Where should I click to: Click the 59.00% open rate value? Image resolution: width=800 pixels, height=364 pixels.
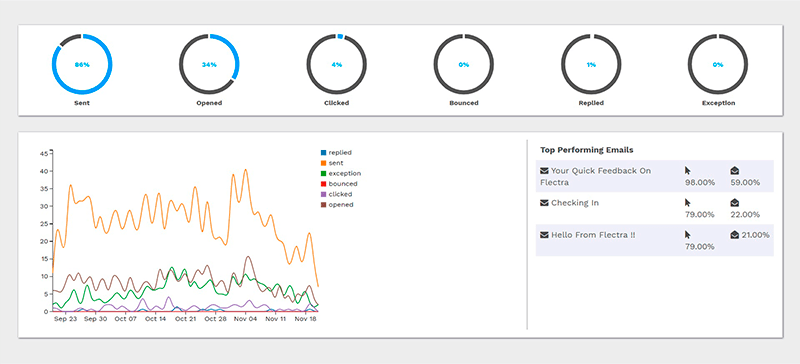click(745, 182)
